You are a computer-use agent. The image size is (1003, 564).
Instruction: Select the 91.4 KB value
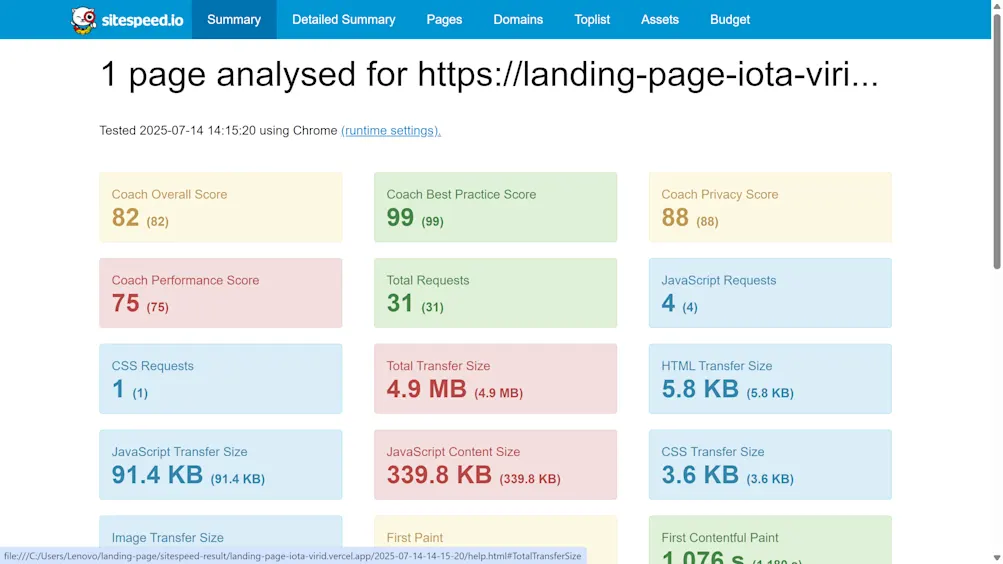(157, 474)
